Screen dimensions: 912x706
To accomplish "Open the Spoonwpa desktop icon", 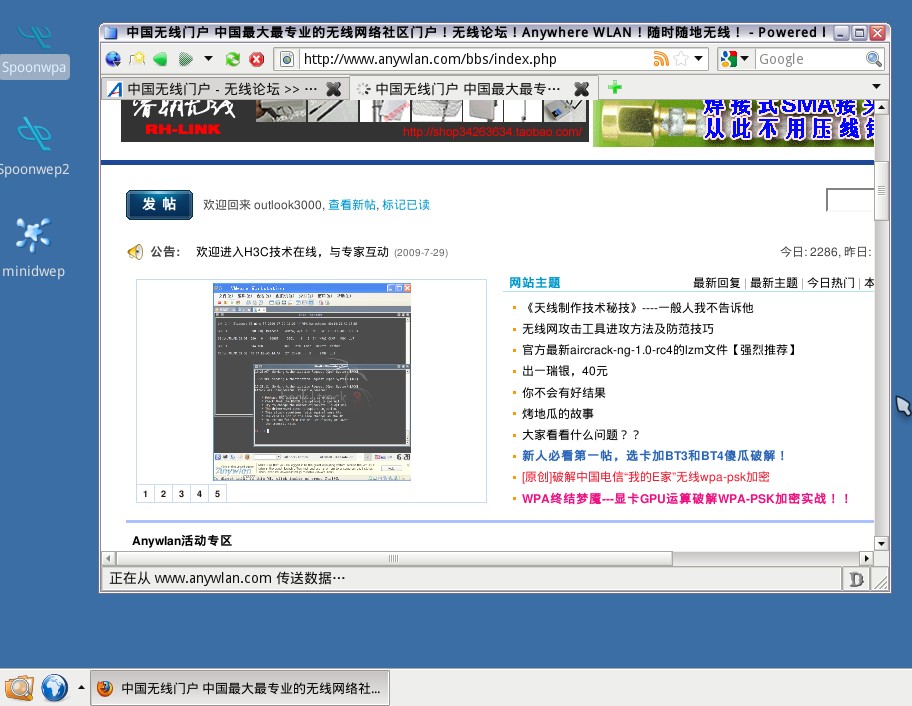I will (34, 51).
